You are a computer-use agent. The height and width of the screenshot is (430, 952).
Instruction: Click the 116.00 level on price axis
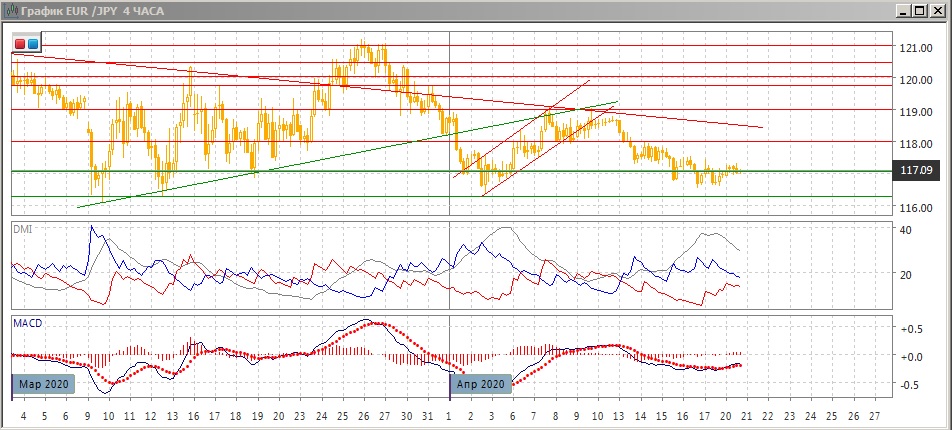[916, 208]
